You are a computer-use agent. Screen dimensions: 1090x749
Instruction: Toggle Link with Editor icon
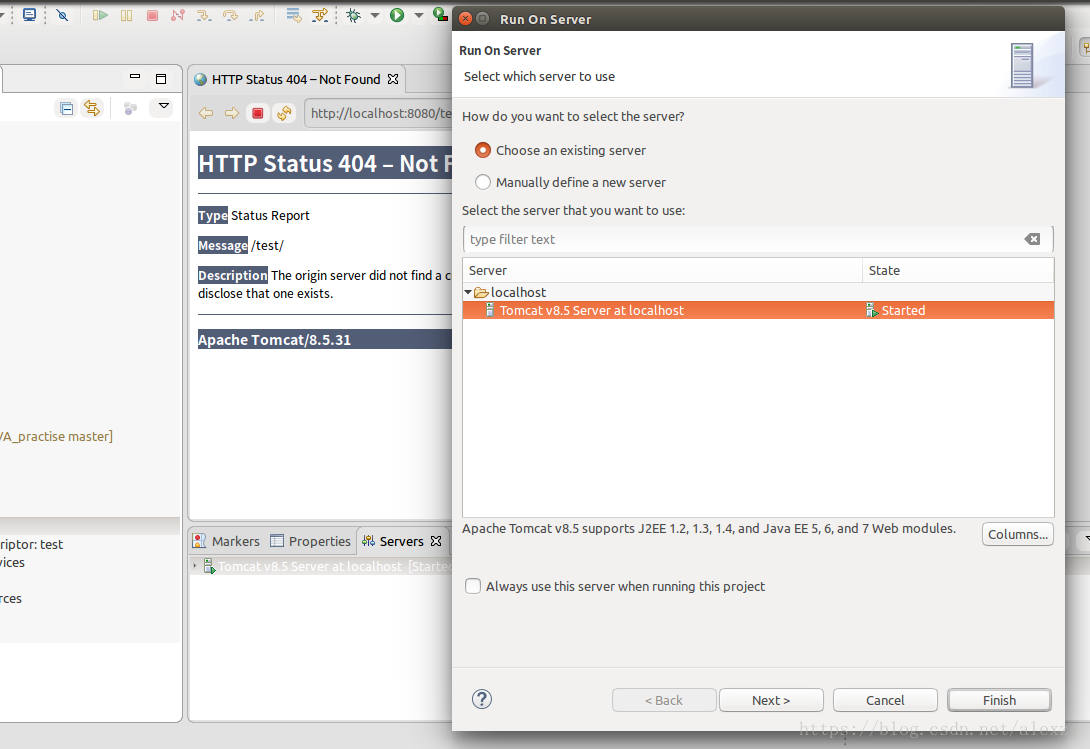coord(92,108)
